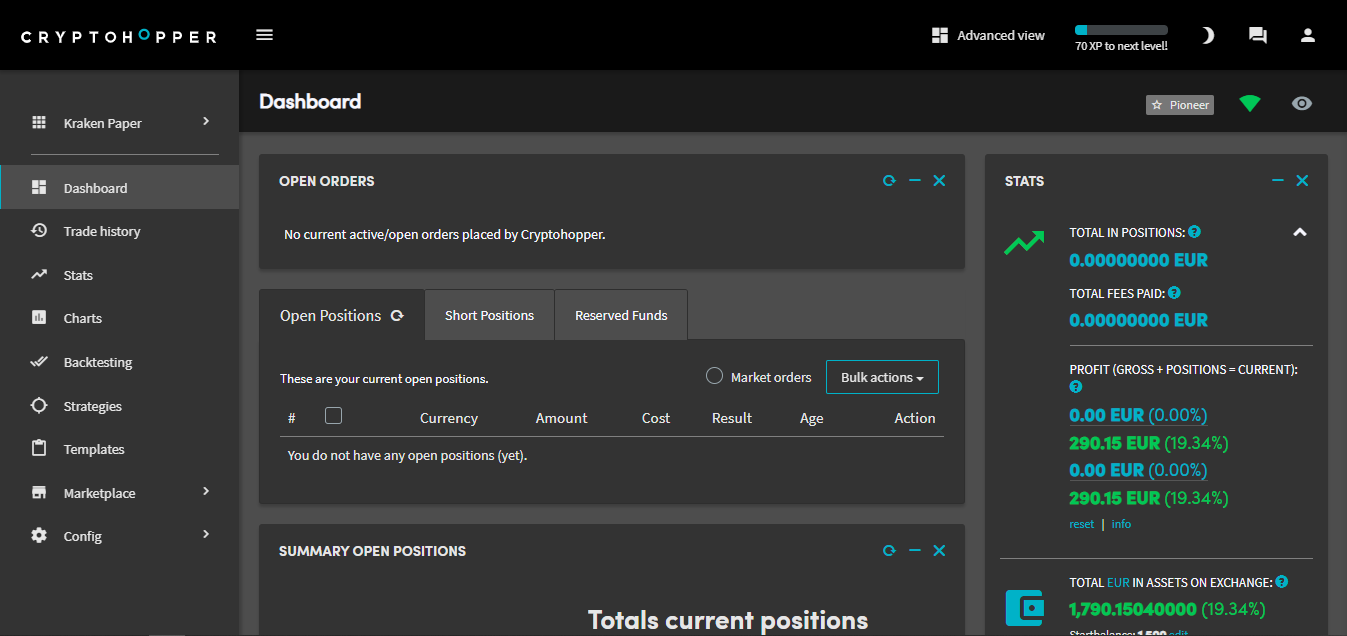Sort positions by Cost column

point(656,418)
